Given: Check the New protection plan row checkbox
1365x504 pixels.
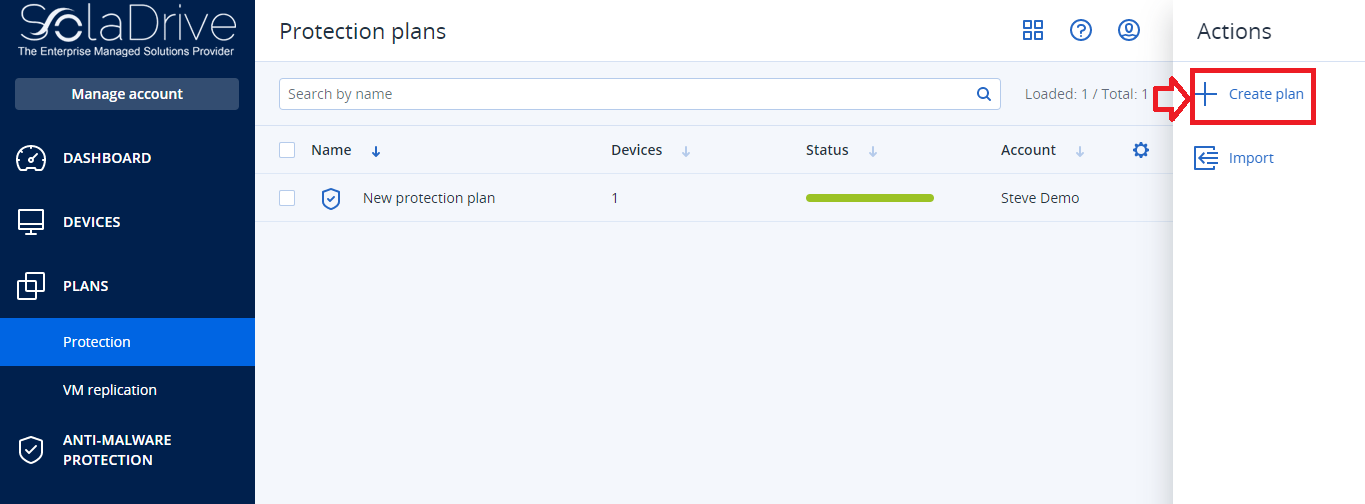Looking at the screenshot, I should (x=287, y=198).
